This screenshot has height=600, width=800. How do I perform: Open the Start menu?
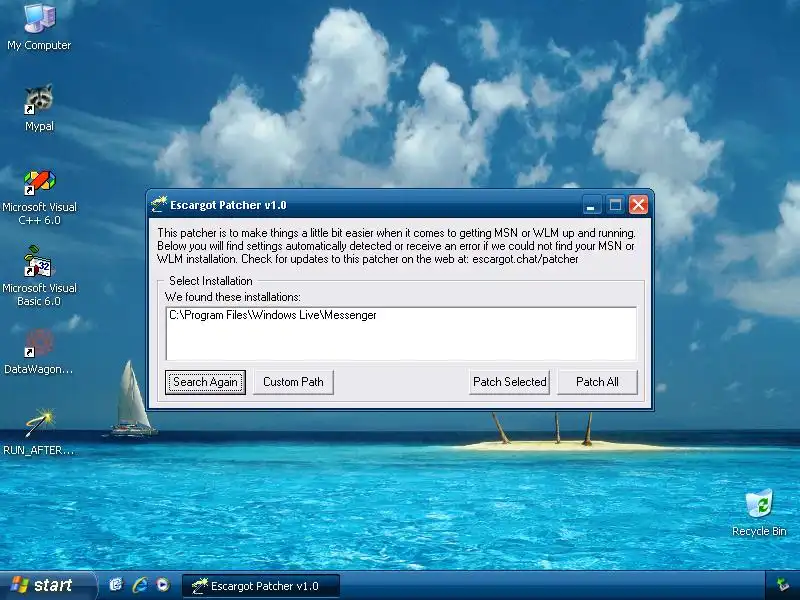pos(47,585)
